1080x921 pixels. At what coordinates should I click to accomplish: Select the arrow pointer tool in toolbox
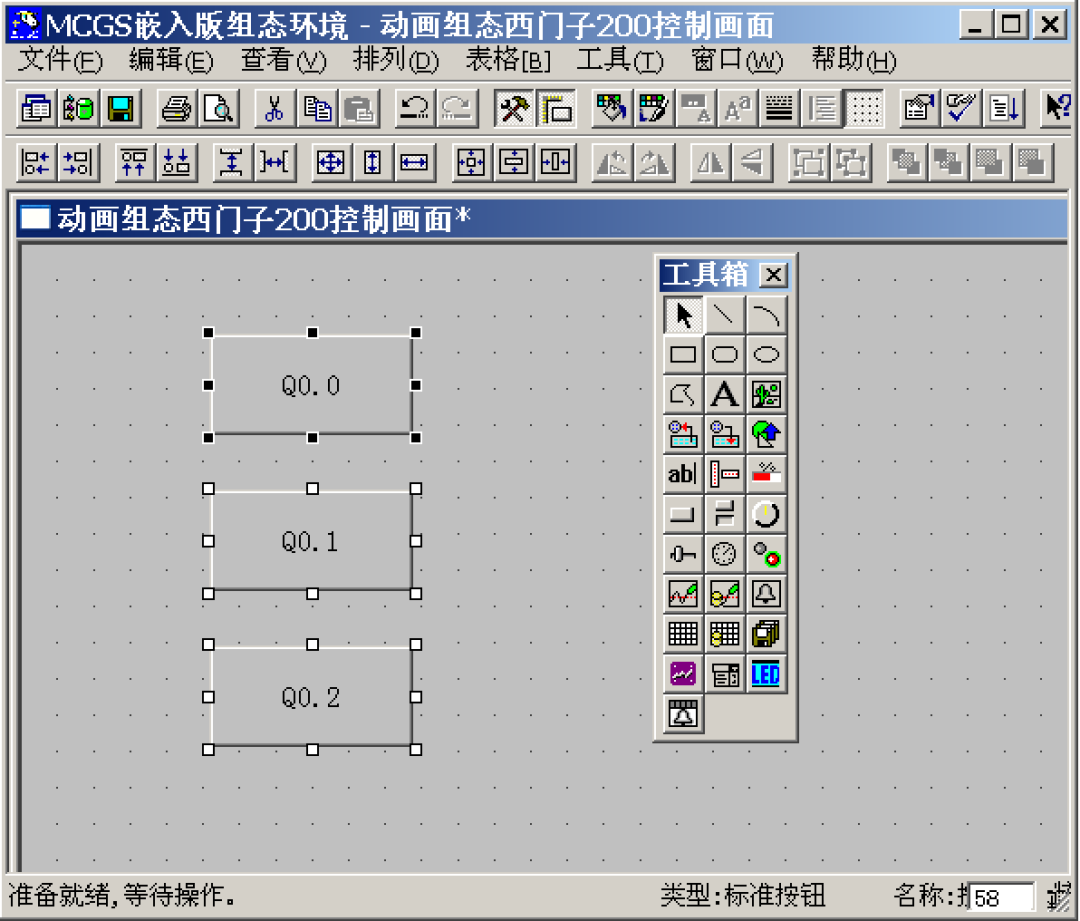coord(683,315)
